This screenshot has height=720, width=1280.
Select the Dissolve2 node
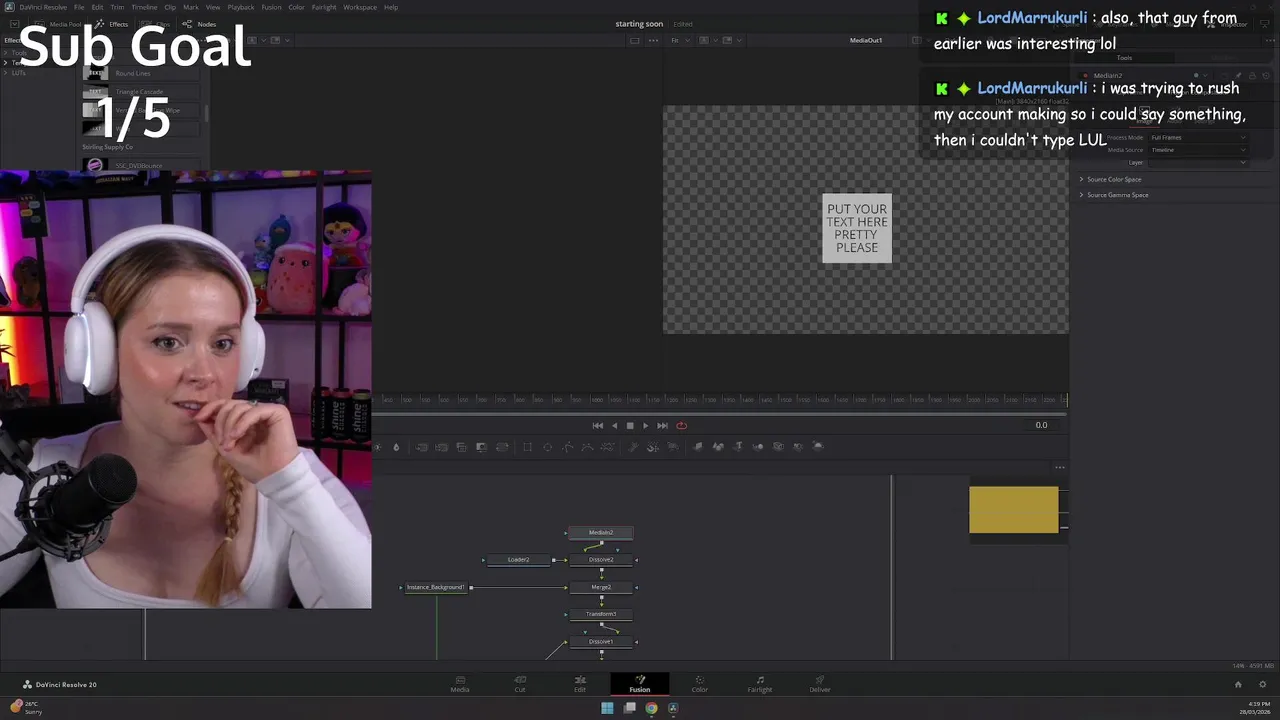point(601,559)
